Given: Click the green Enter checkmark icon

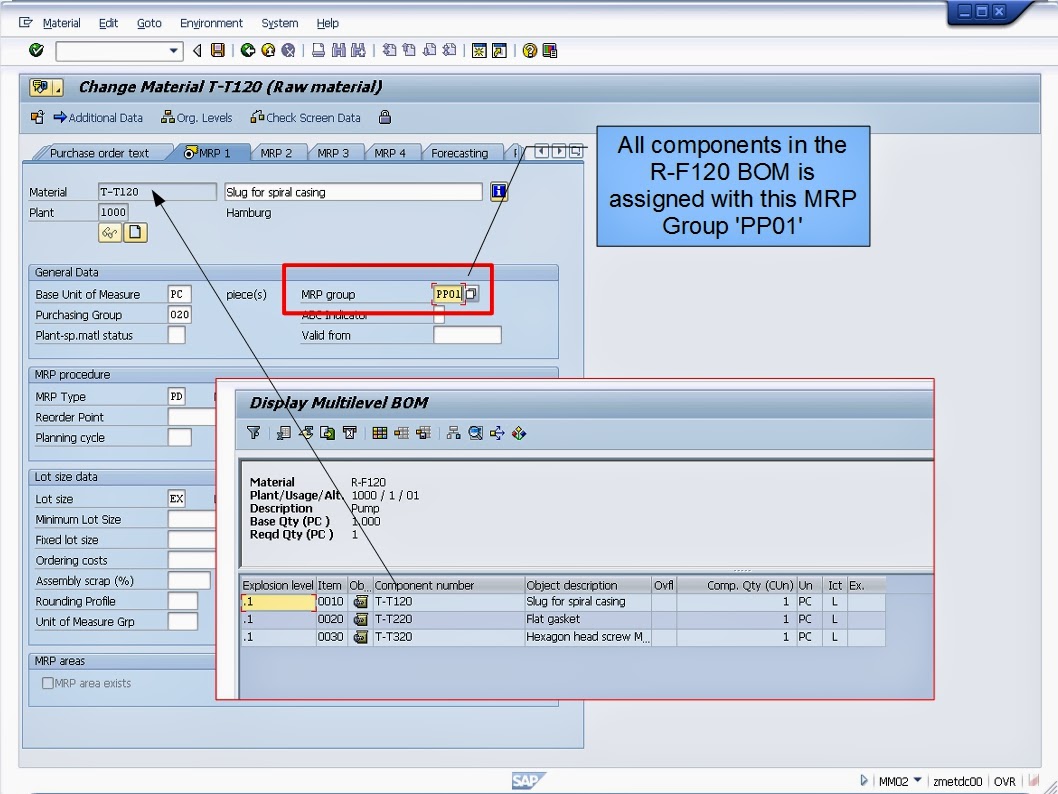Looking at the screenshot, I should coord(36,51).
